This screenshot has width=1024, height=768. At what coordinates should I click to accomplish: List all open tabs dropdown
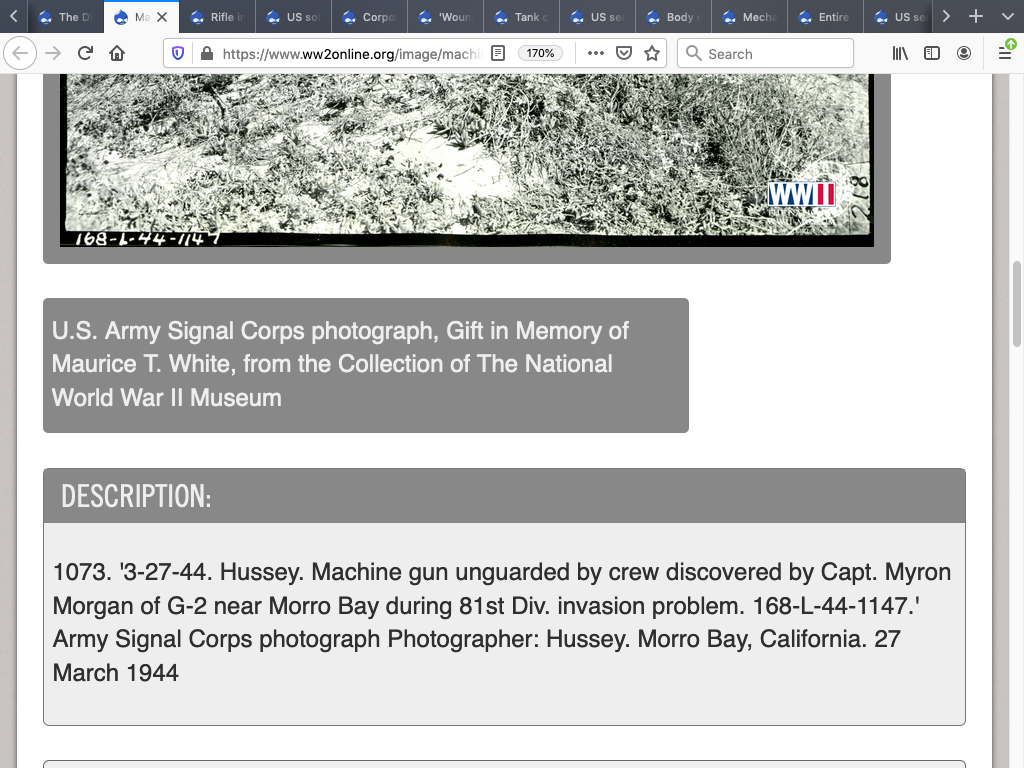(x=1006, y=17)
